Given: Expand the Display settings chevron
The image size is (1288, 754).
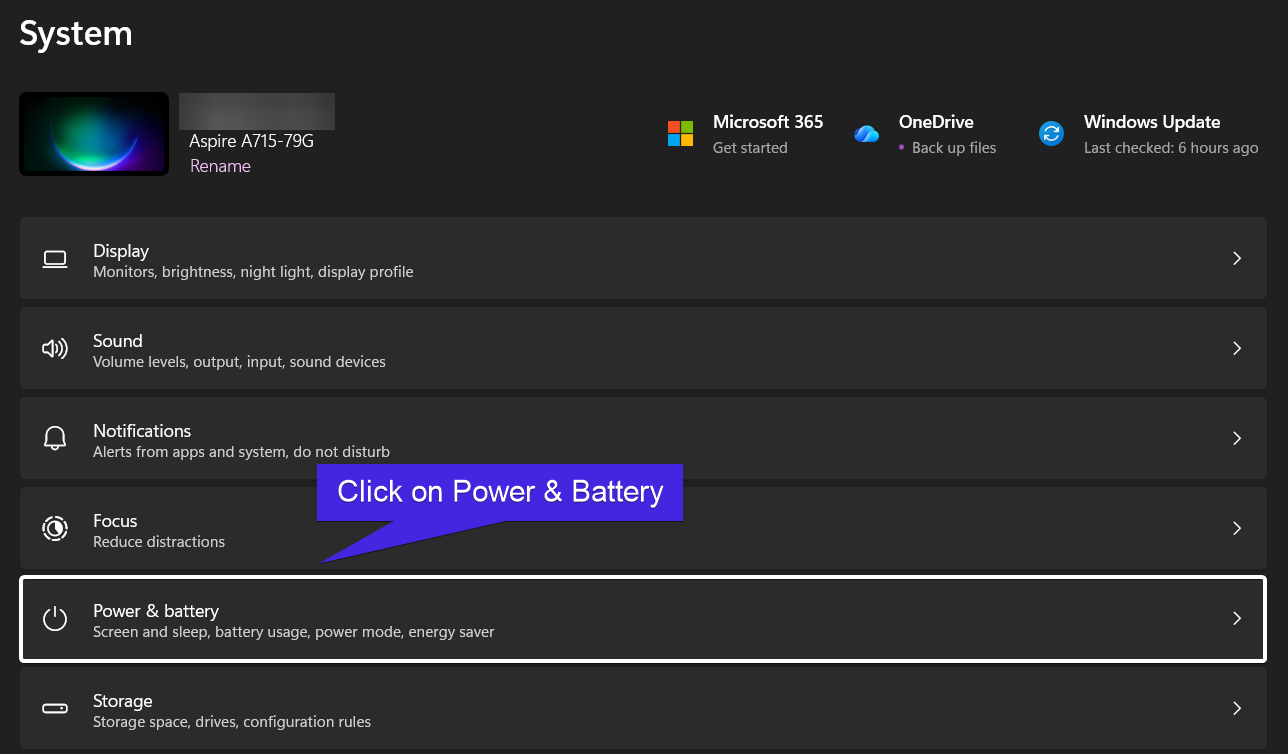Looking at the screenshot, I should 1236,258.
